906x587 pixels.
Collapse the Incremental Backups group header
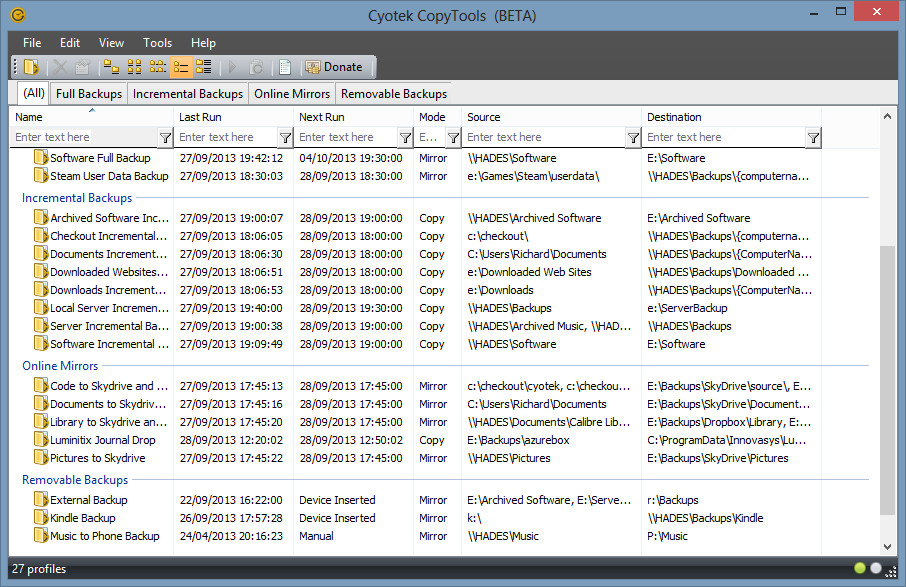(x=77, y=198)
